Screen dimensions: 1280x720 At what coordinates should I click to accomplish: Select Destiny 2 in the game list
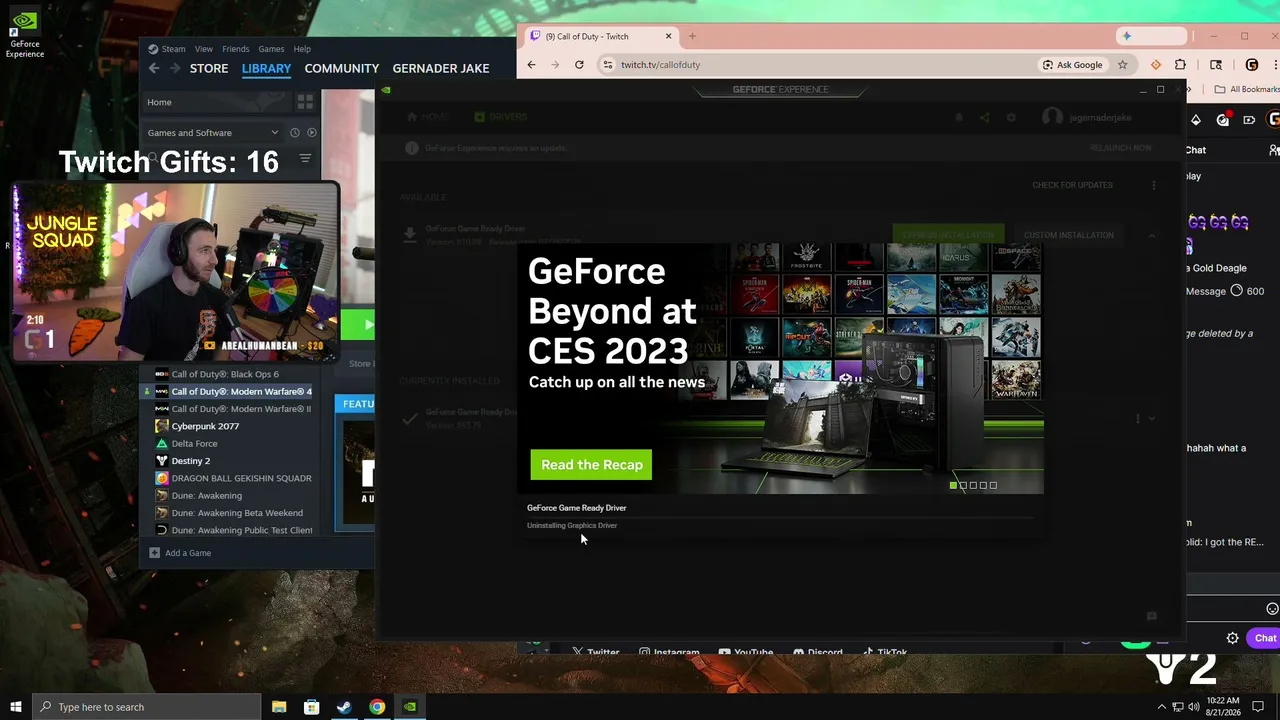[x=190, y=461]
